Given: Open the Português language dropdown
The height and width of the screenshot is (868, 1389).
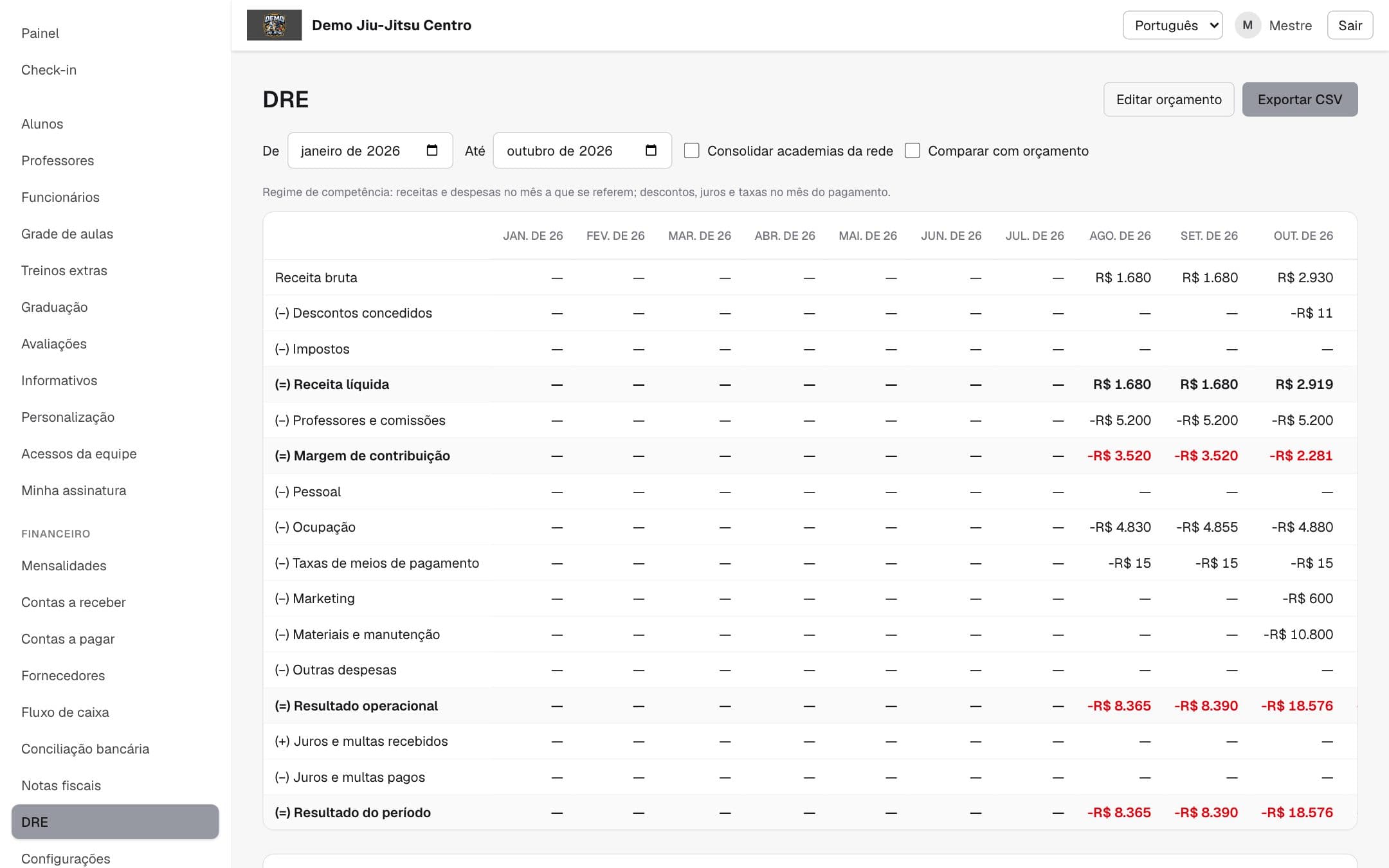Looking at the screenshot, I should (1172, 25).
